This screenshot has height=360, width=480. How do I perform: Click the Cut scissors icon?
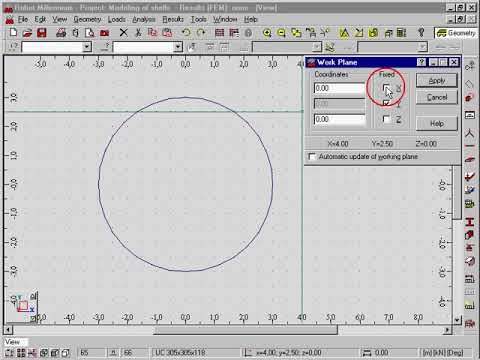(x=138, y=33)
